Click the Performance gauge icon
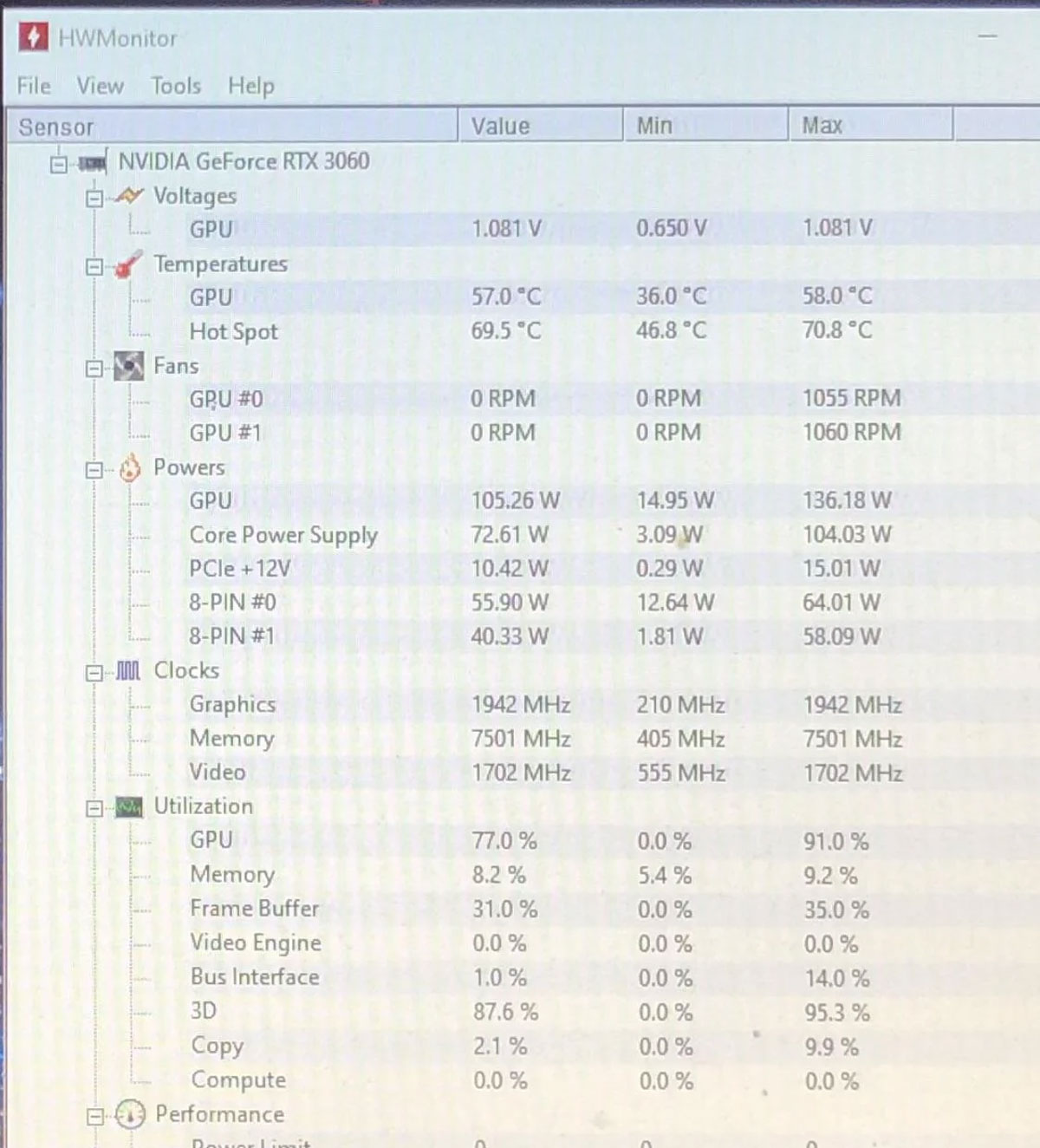 click(128, 1114)
